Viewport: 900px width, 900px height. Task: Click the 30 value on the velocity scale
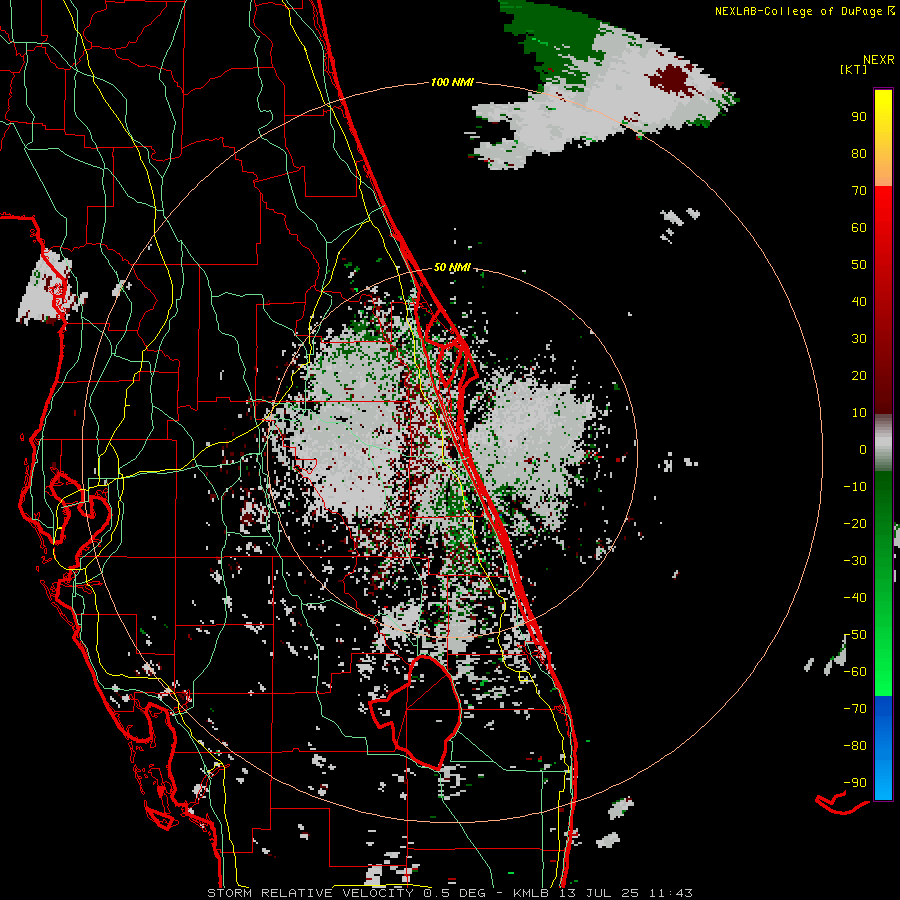coord(859,339)
